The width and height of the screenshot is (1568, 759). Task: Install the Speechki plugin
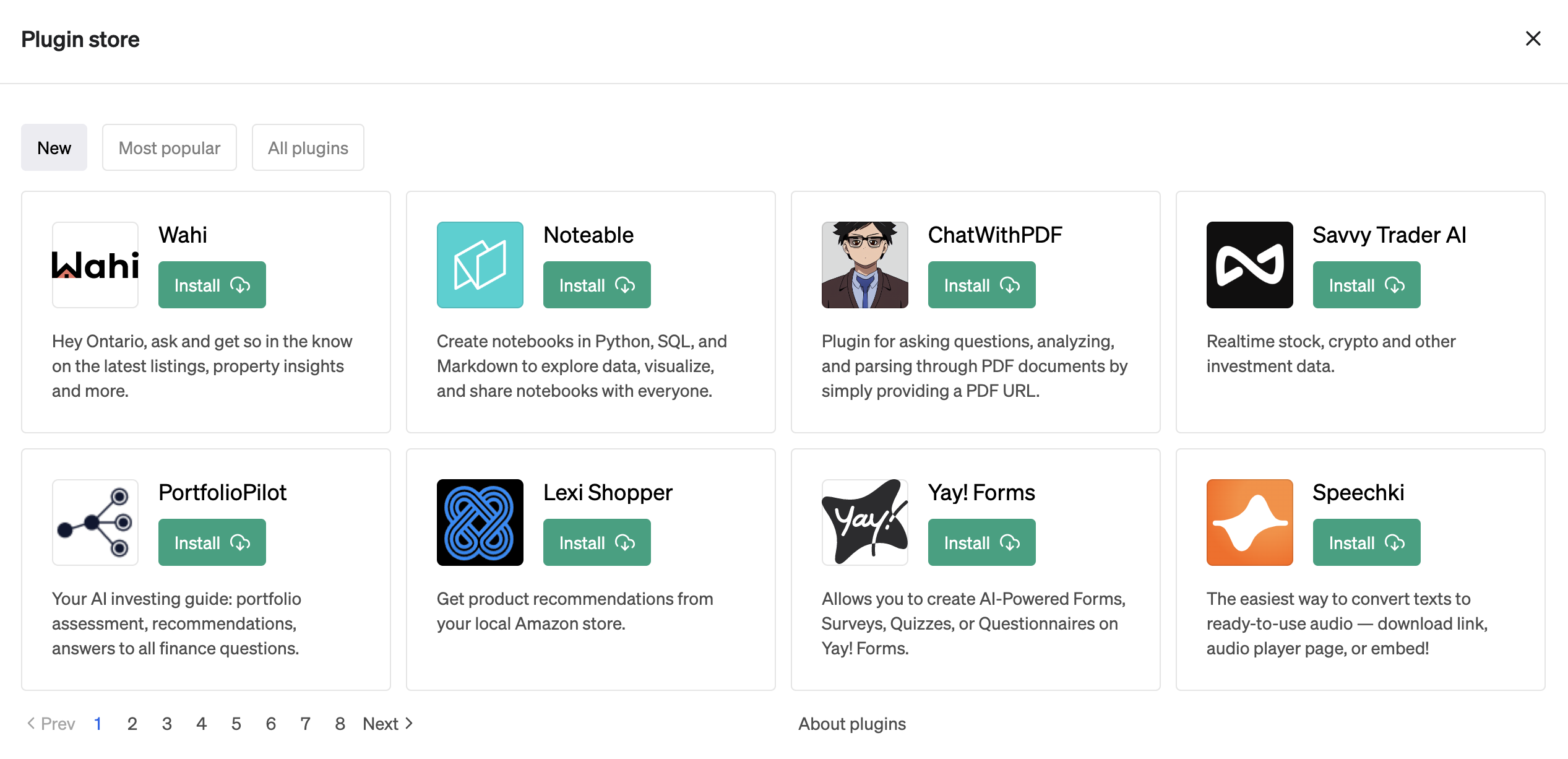coord(1367,543)
